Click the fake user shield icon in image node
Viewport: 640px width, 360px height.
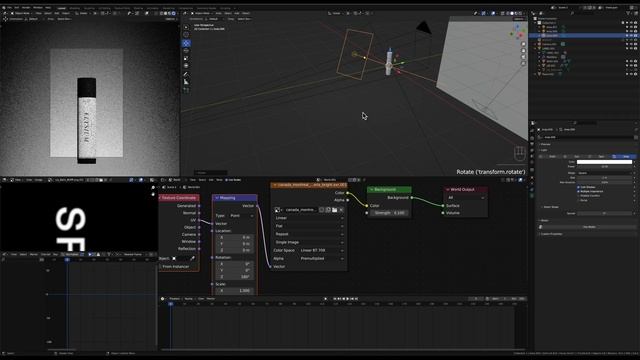[x=322, y=210]
